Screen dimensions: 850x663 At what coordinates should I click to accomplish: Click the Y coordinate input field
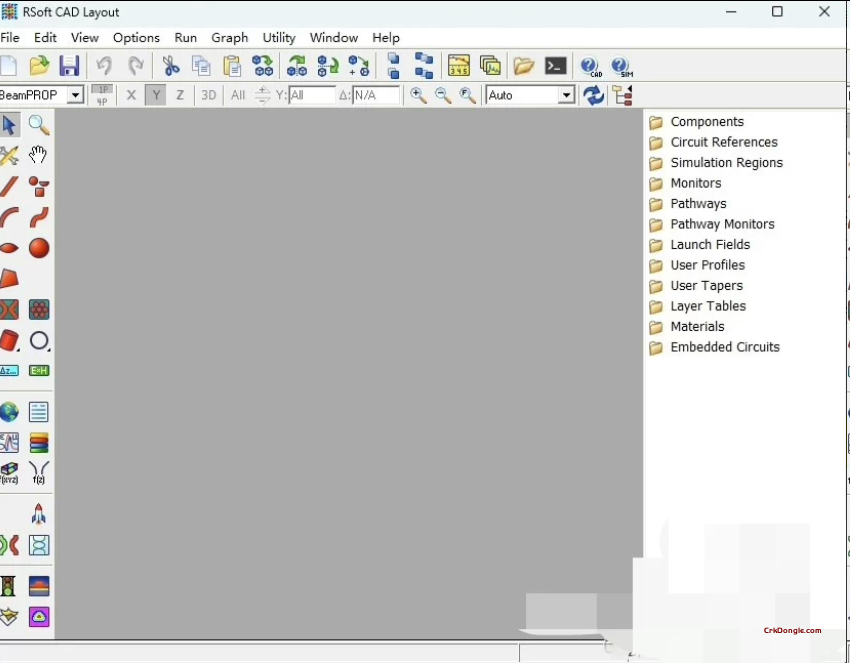pyautogui.click(x=310, y=95)
